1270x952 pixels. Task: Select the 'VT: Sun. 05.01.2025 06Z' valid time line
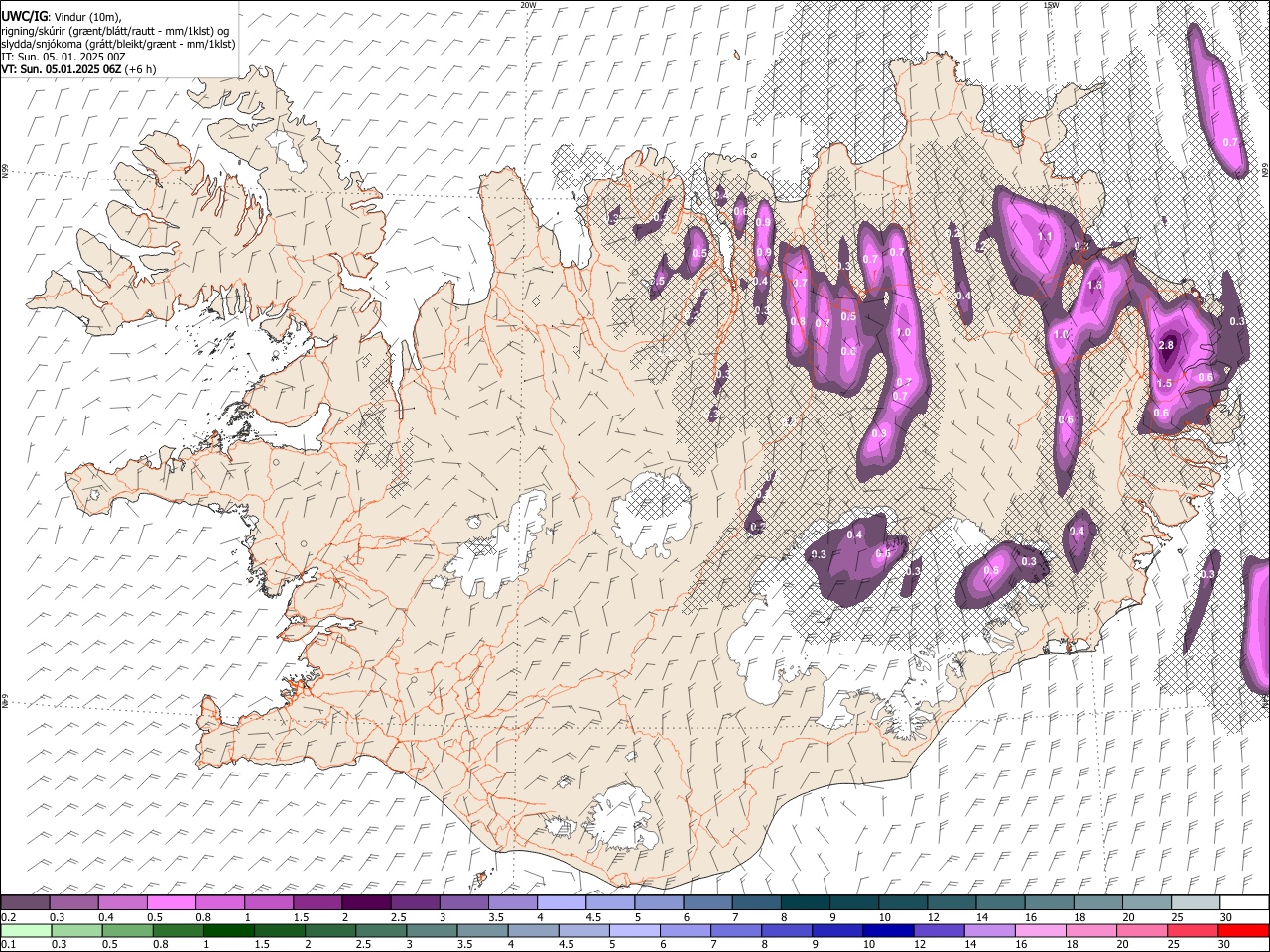click(x=77, y=69)
